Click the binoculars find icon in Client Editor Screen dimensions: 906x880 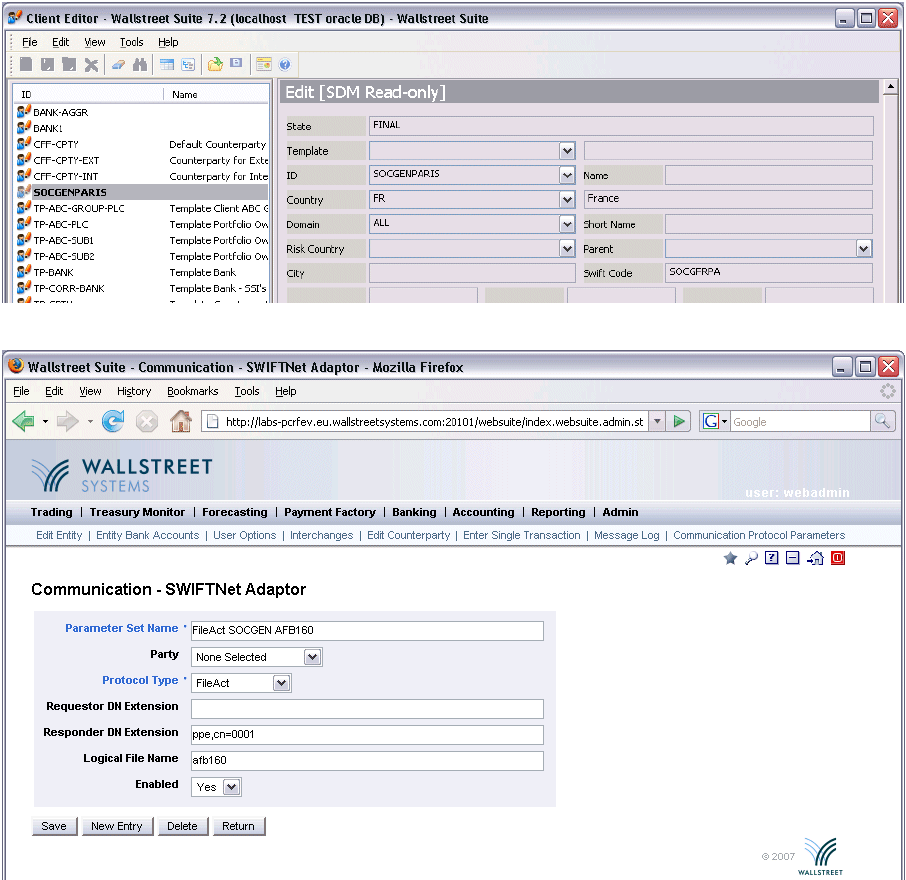(140, 64)
